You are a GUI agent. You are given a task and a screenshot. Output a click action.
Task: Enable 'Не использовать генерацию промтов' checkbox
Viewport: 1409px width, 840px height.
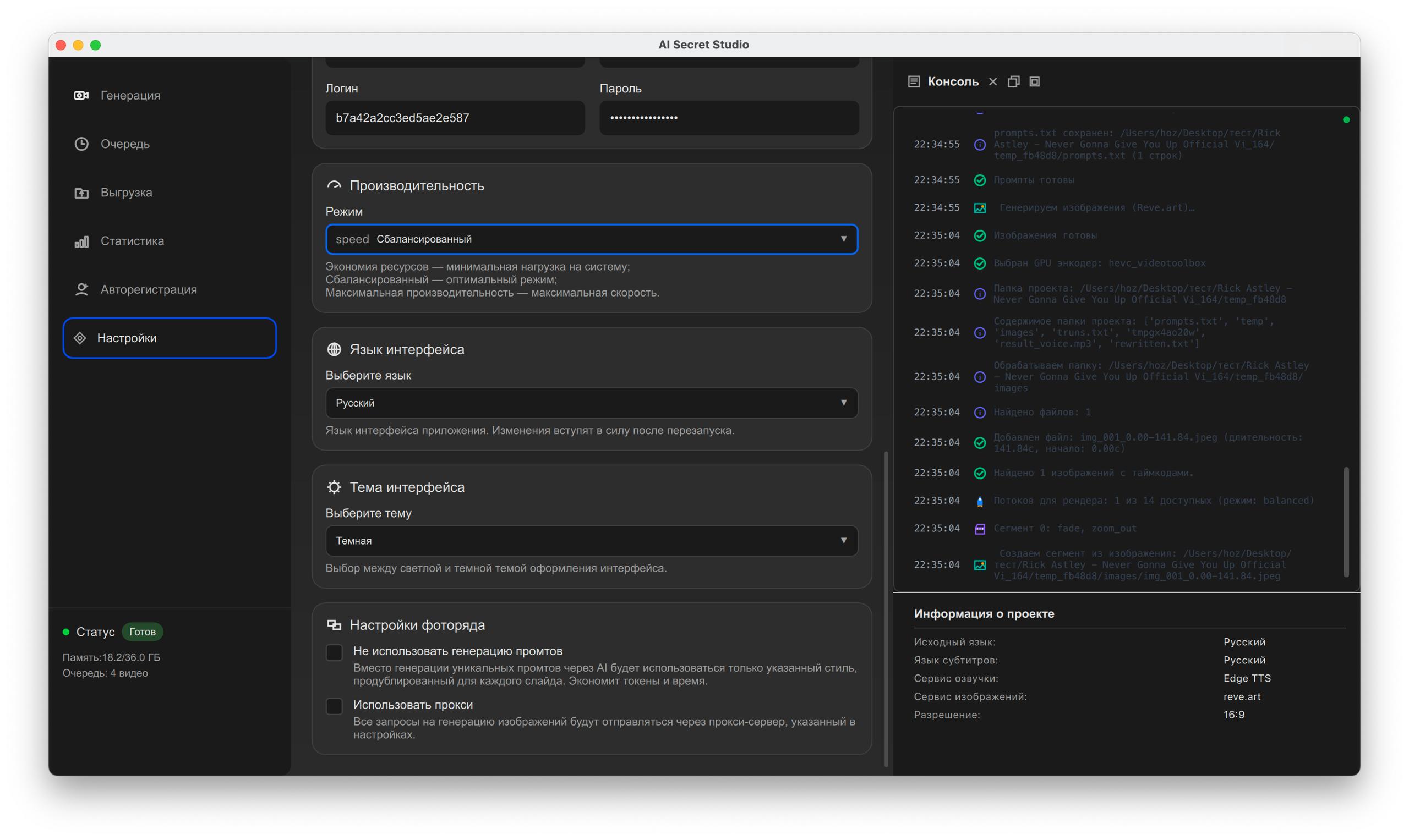click(x=334, y=652)
